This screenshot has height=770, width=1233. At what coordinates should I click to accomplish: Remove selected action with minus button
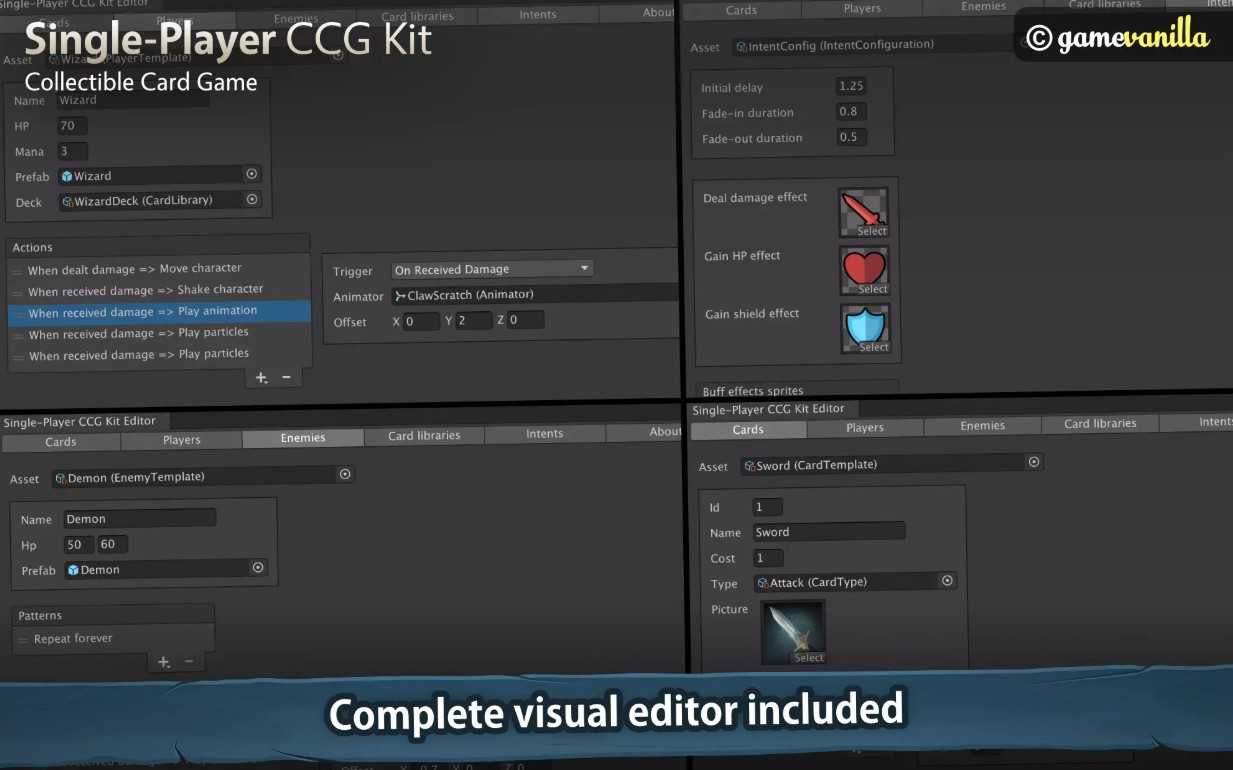coord(286,378)
